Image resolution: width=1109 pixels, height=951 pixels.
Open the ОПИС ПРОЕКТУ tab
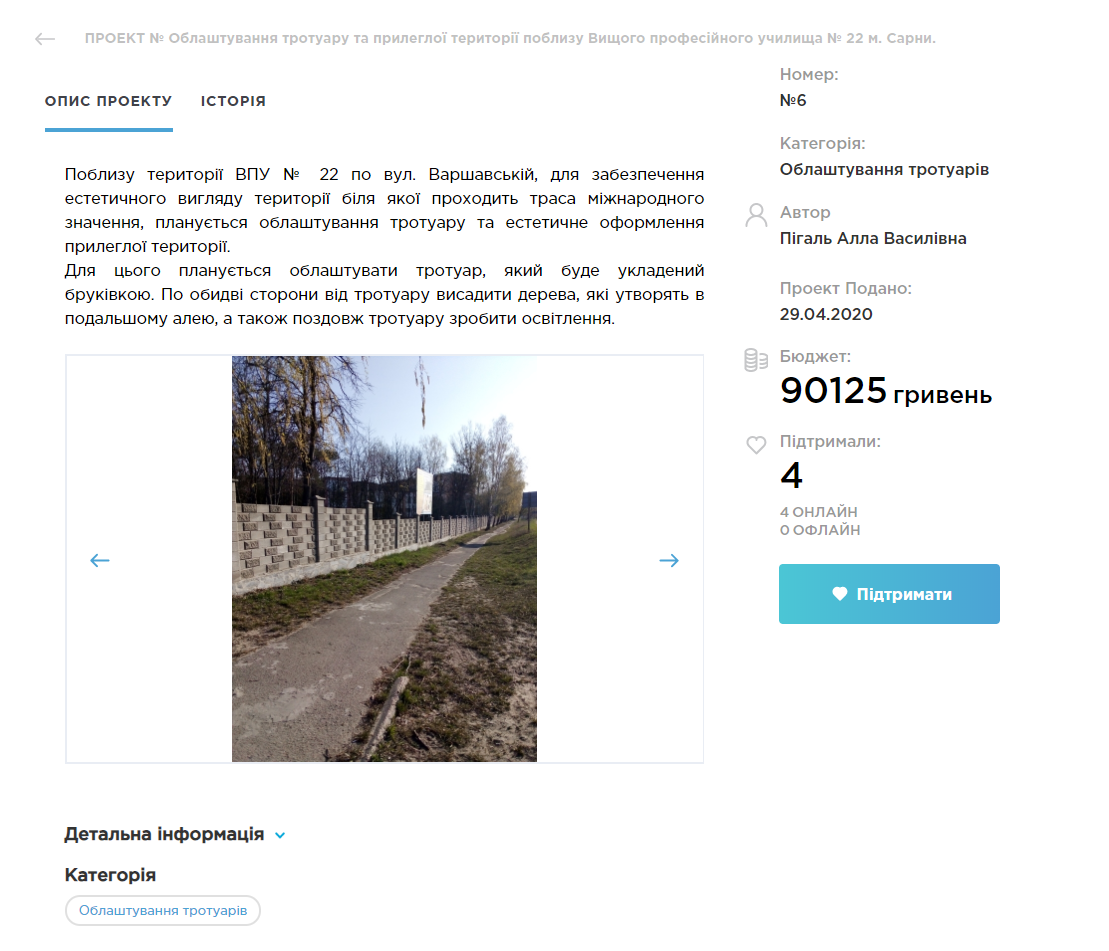109,101
